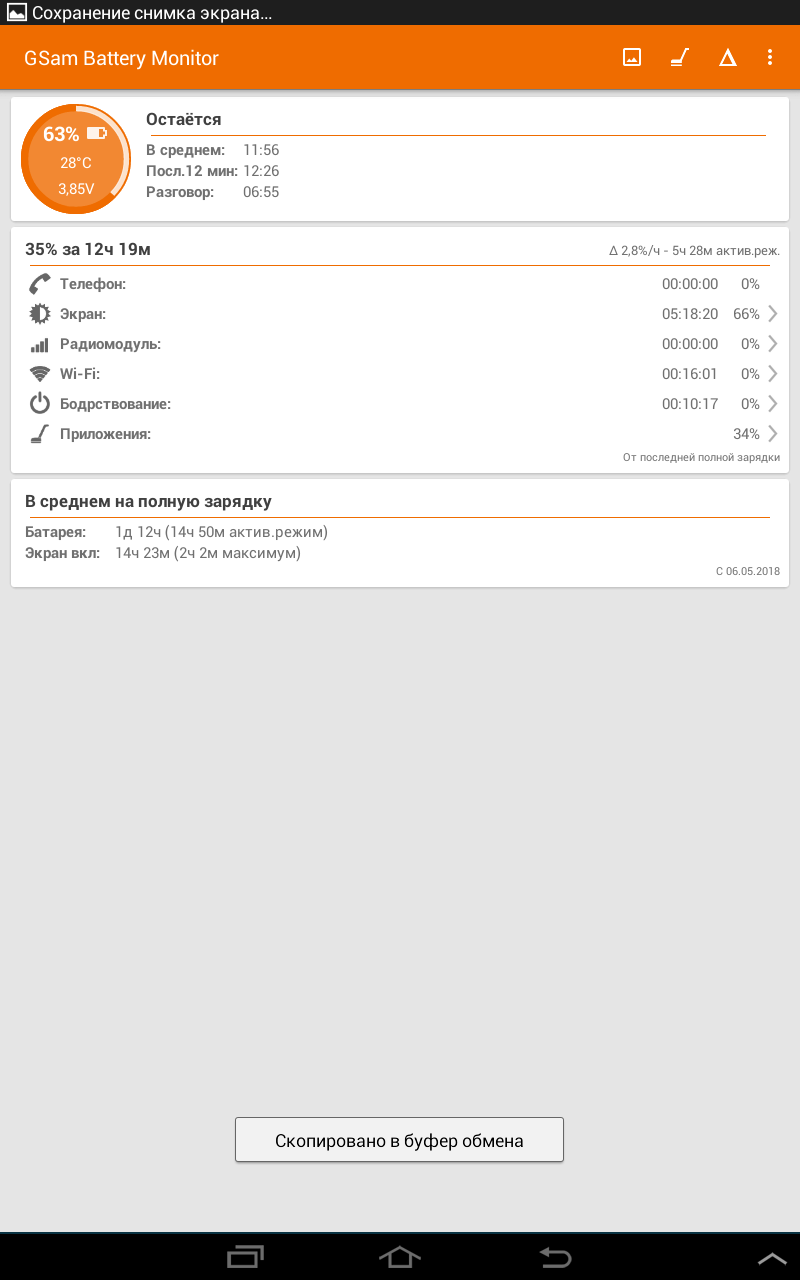The image size is (800, 1280).
Task: Tap the 63% battery gauge circle
Action: [76, 160]
